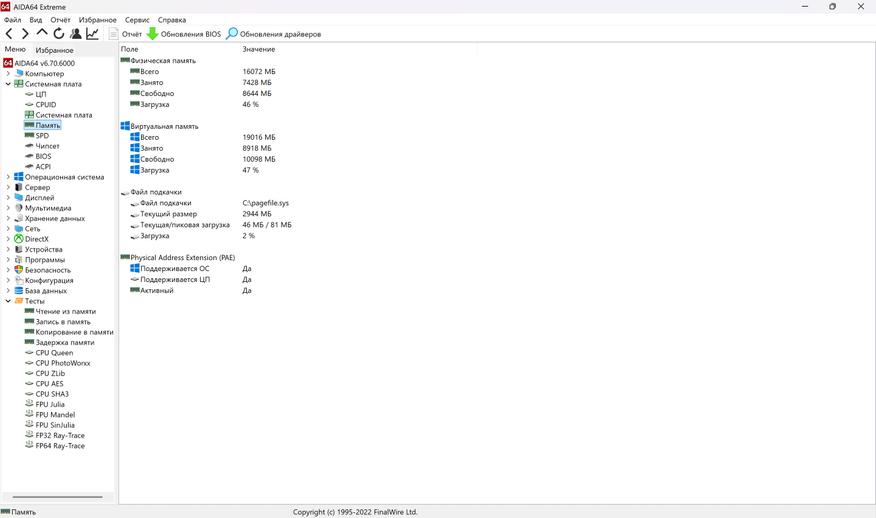Go back with the left arrow toolbar icon
The height and width of the screenshot is (518, 876).
[x=9, y=34]
